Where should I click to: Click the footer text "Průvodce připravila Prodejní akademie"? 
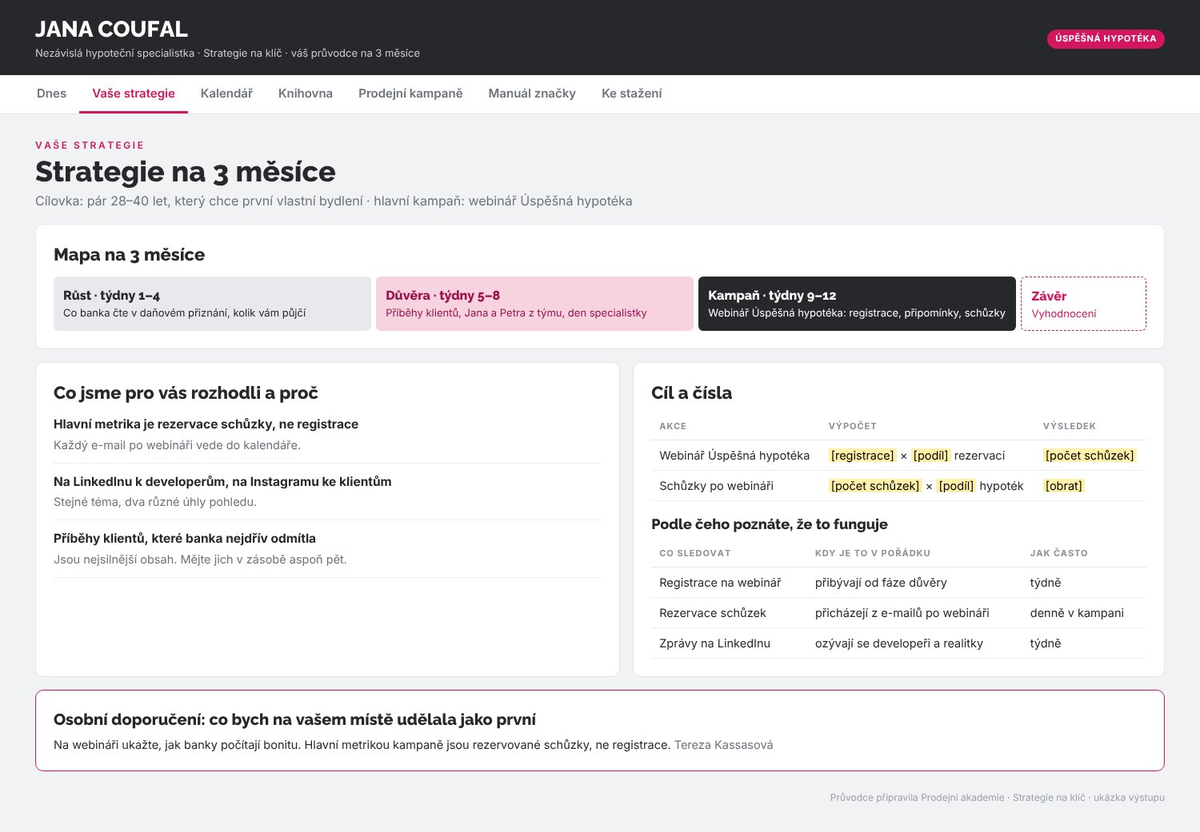tap(917, 798)
